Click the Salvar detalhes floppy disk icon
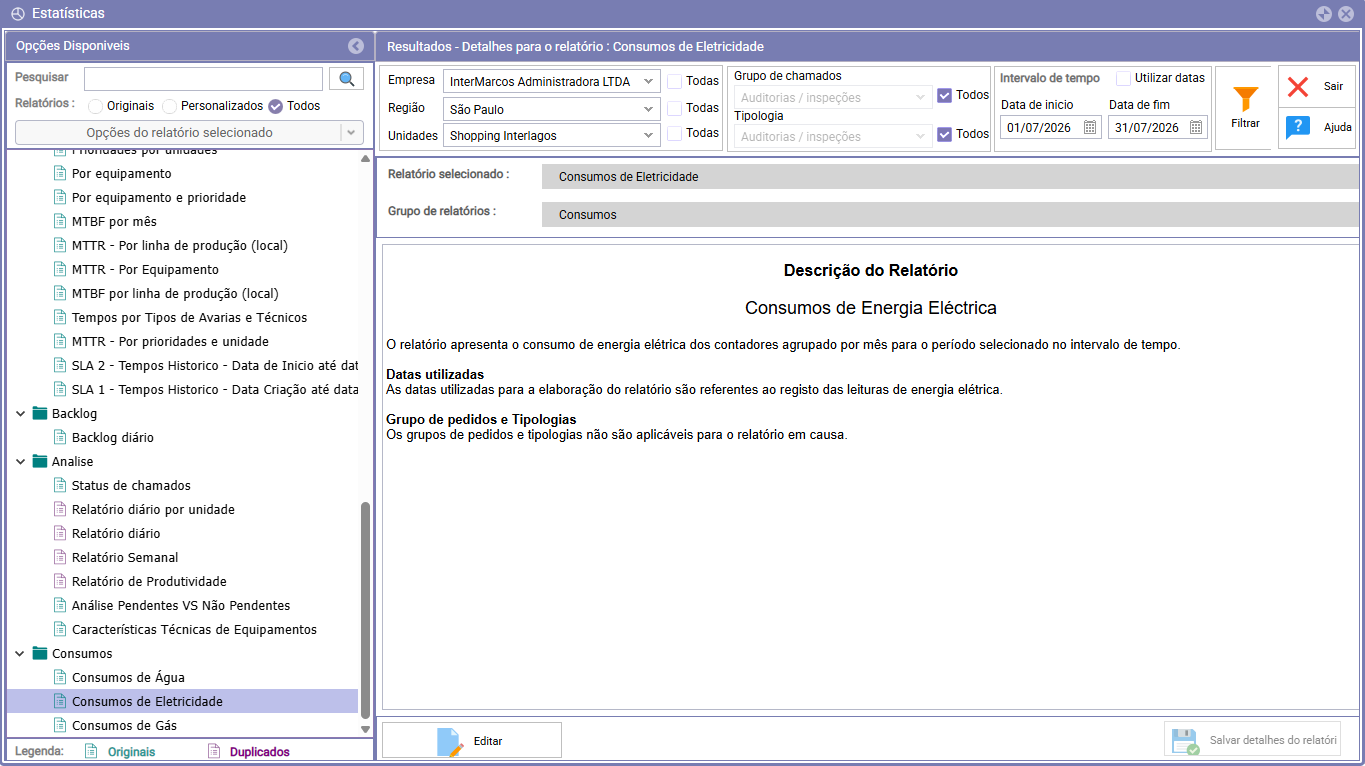Viewport: 1365px width, 766px height. 1186,741
